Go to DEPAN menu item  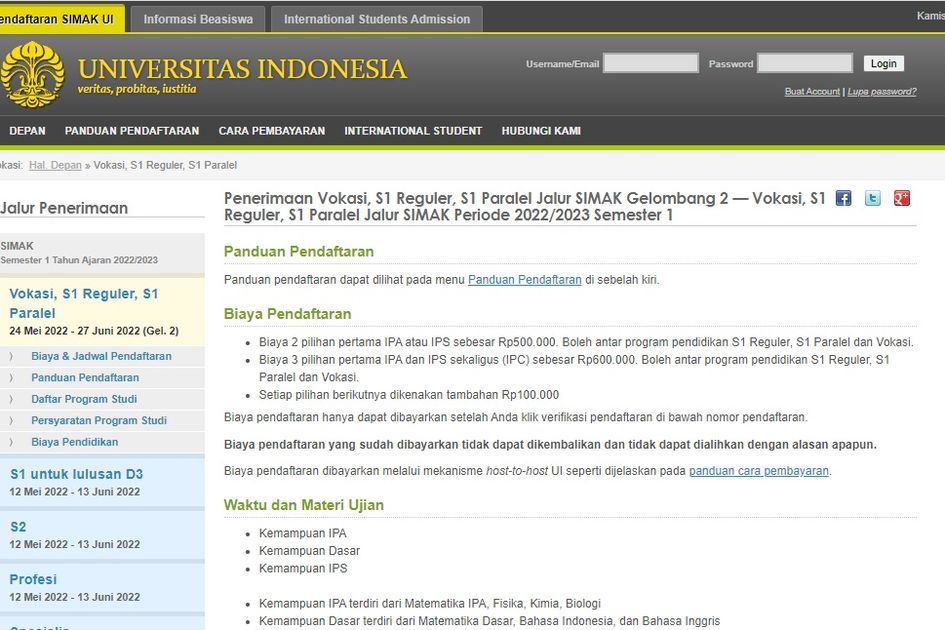(x=27, y=131)
